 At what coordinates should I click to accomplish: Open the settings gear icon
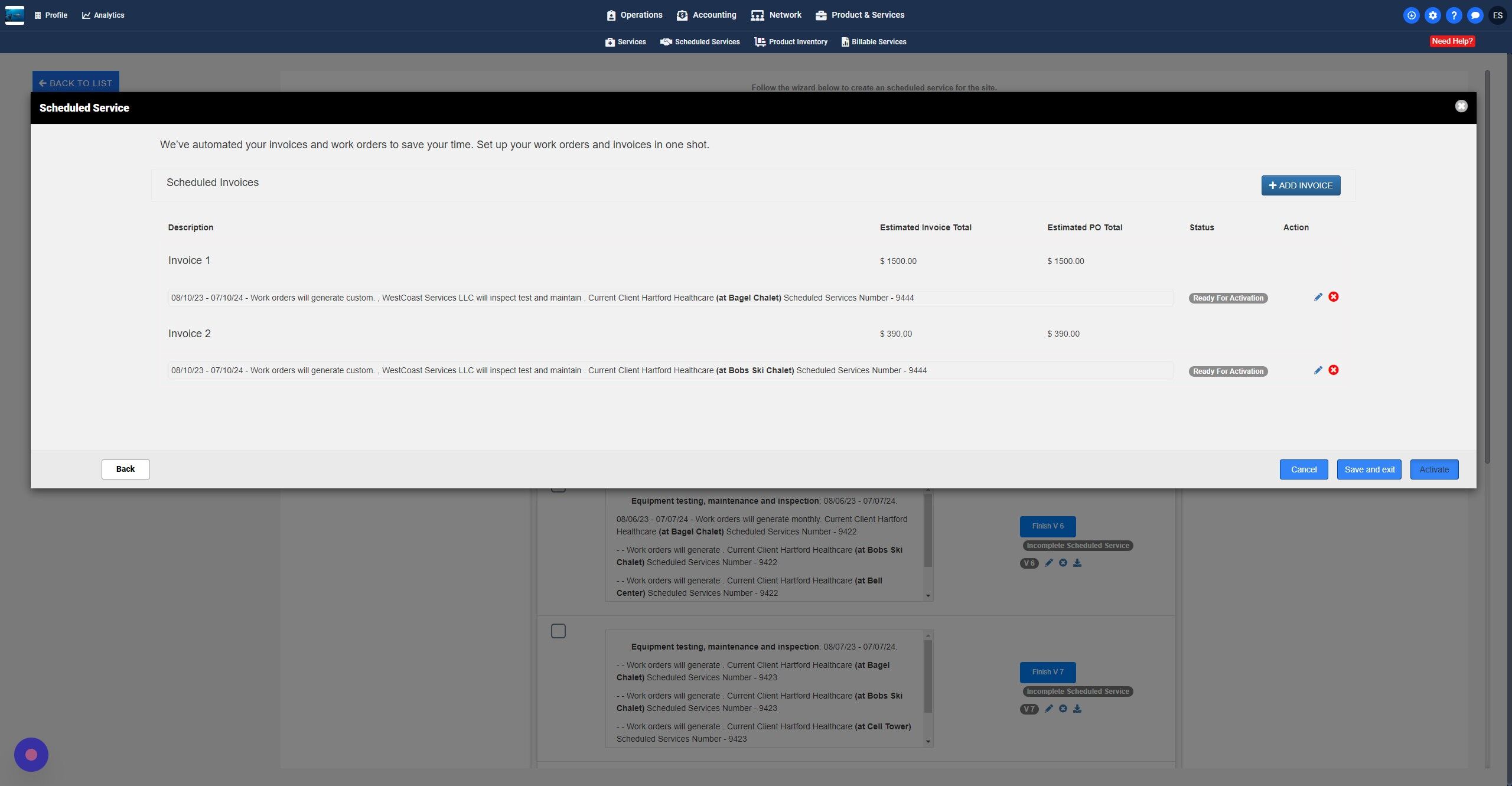click(x=1432, y=15)
